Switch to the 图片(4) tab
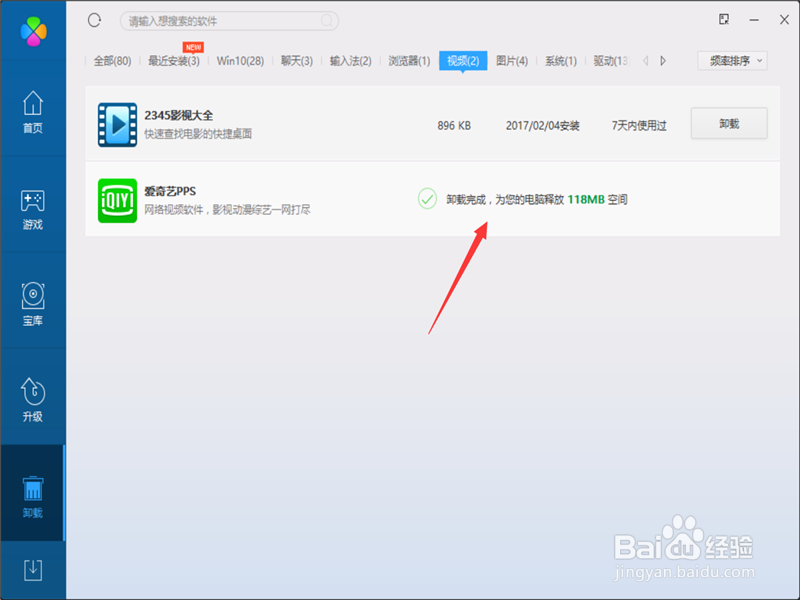Screen dimensions: 800x600 point(512,61)
